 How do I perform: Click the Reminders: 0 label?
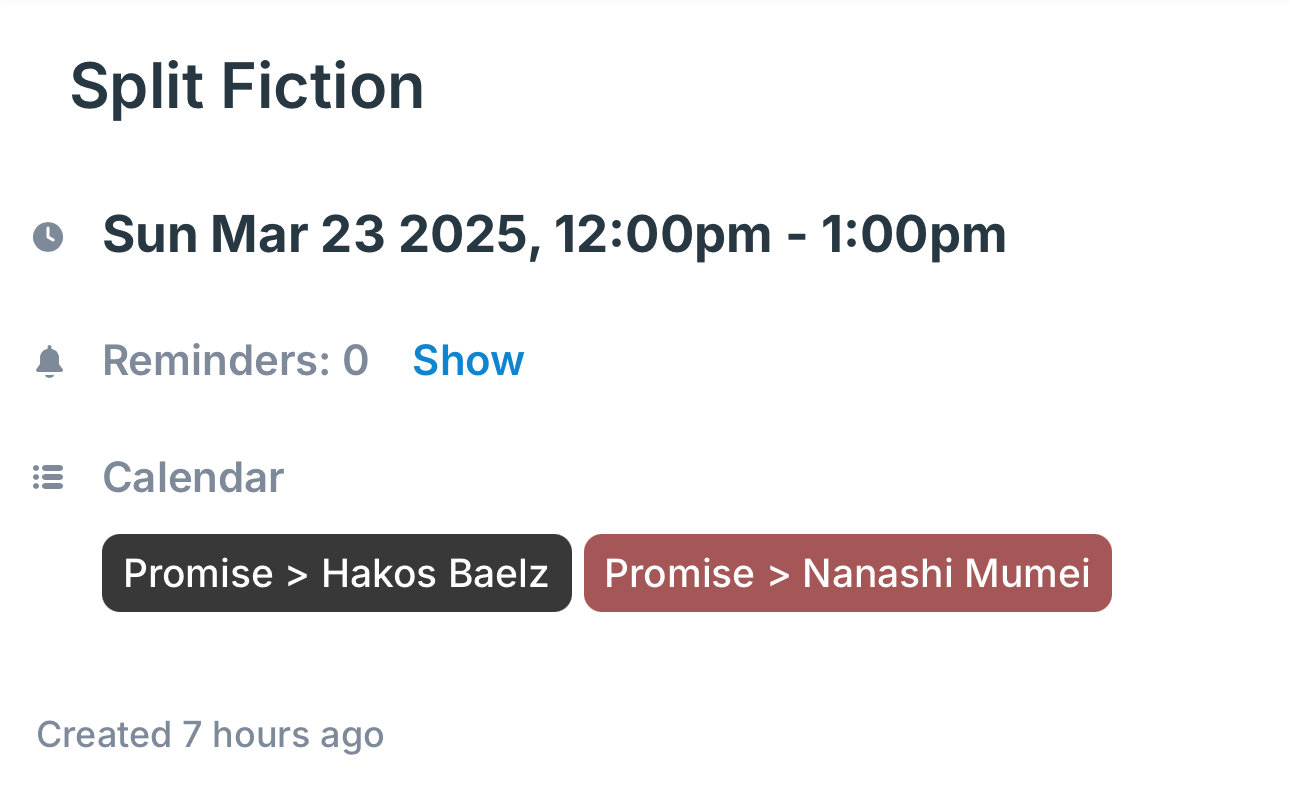(x=236, y=360)
